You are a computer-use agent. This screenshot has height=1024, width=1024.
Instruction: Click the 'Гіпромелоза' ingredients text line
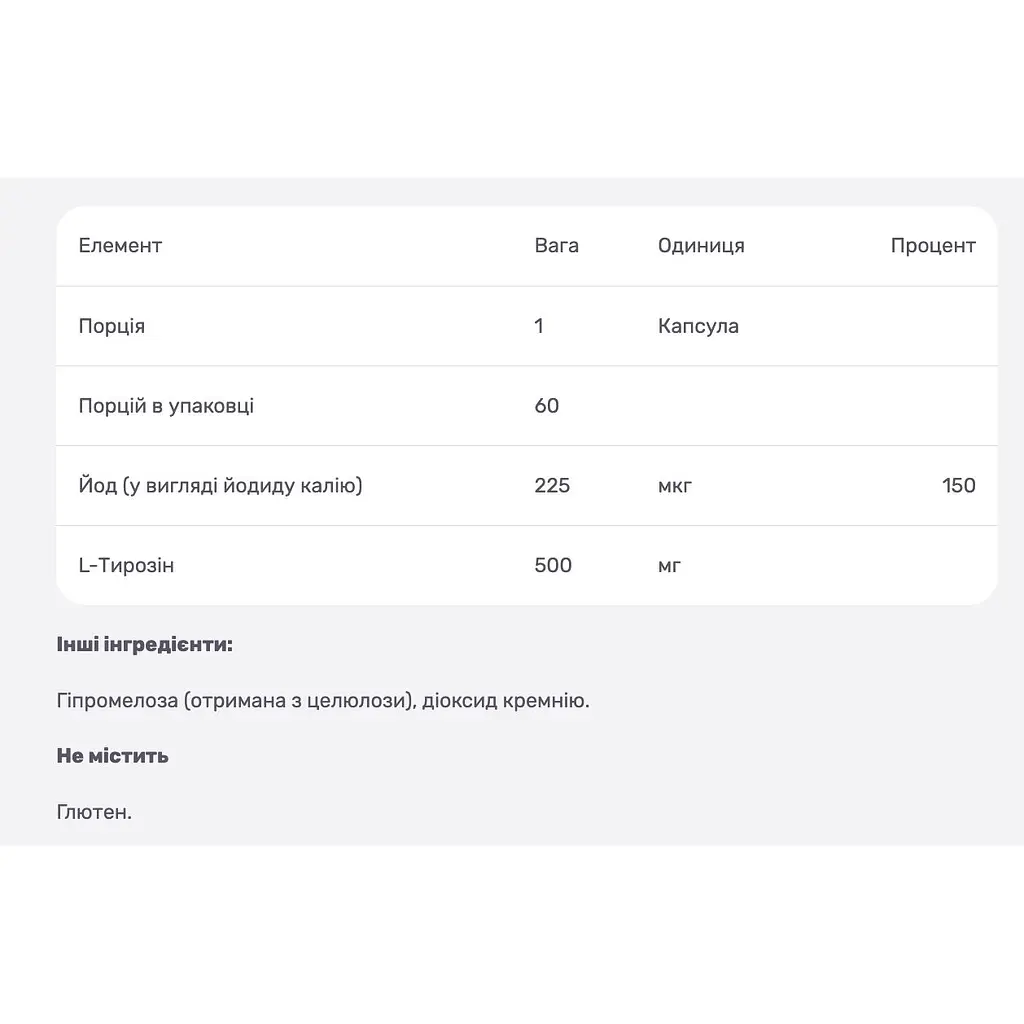323,701
